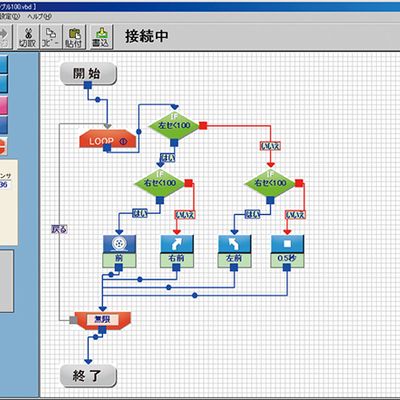
Task: Select the 左前 left-forward arrow block
Action: coord(234,251)
